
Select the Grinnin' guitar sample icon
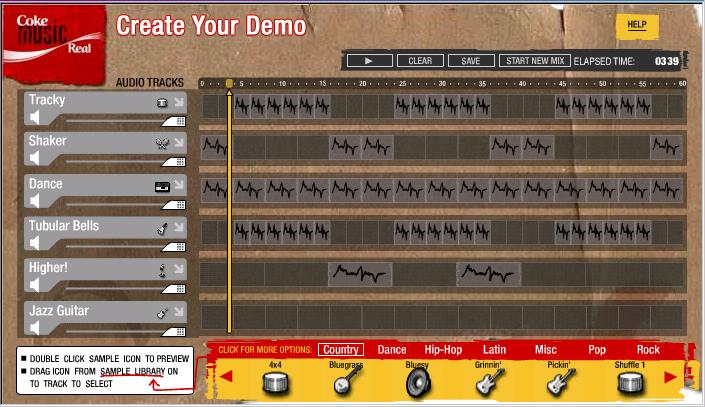pos(490,382)
